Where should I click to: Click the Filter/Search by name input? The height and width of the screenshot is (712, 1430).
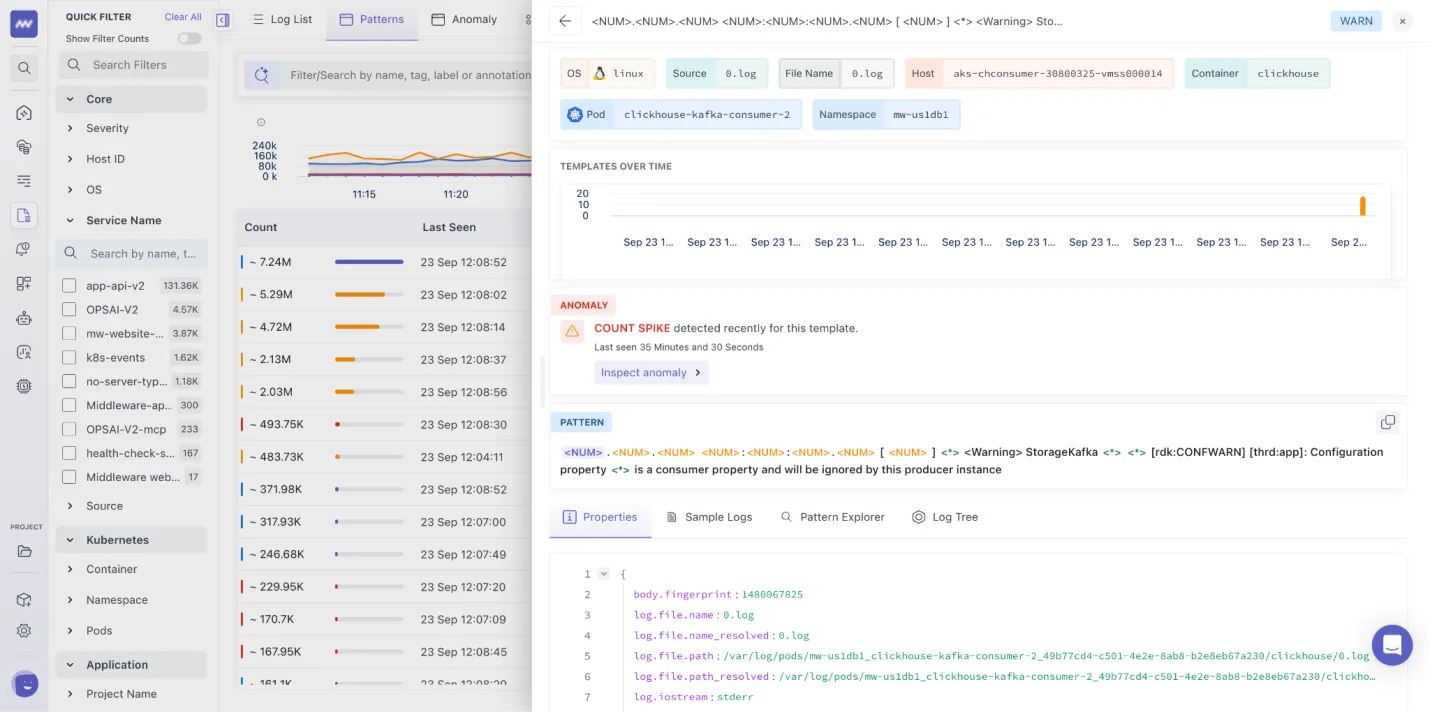[x=410, y=75]
